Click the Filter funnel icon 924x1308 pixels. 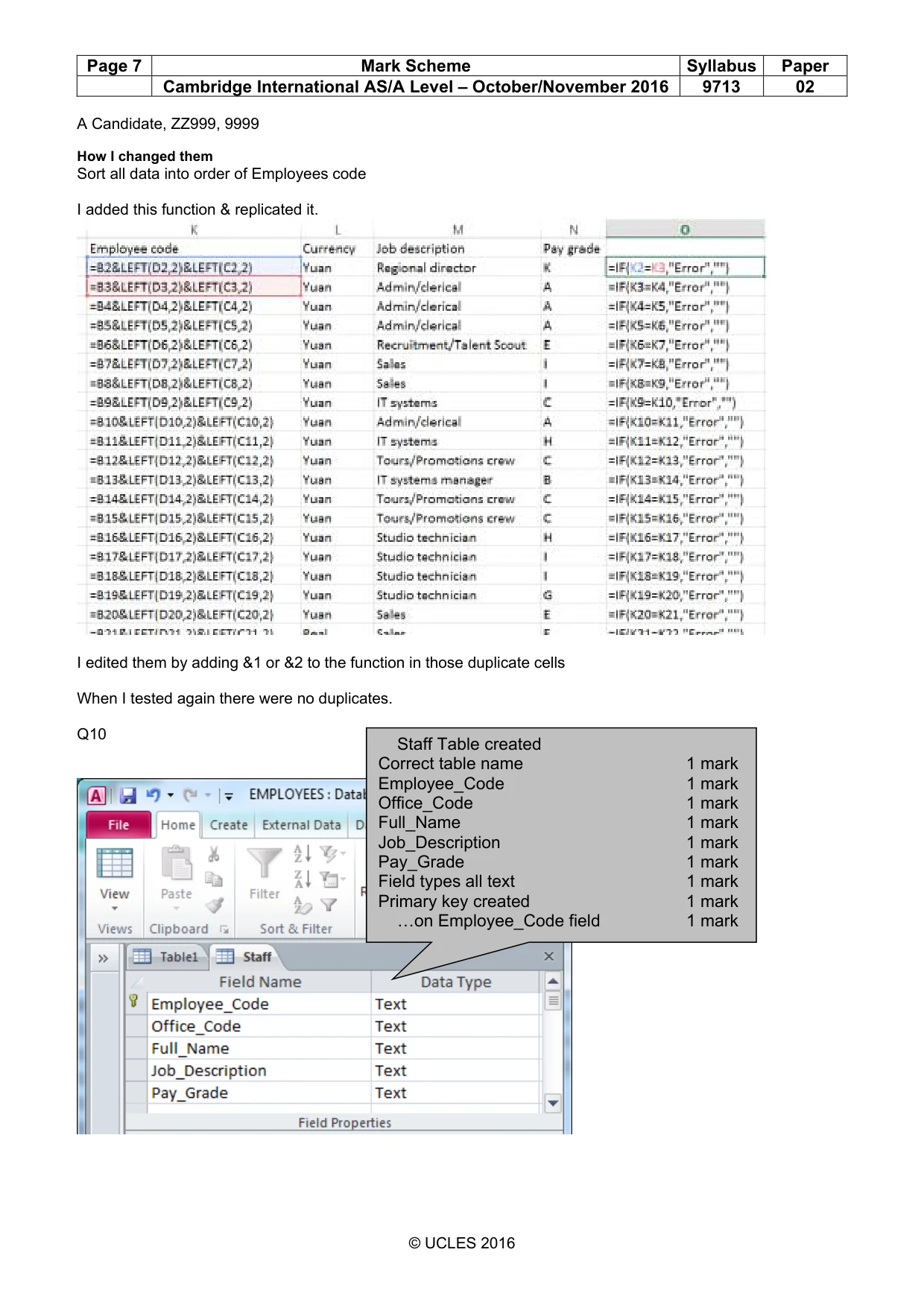264,865
